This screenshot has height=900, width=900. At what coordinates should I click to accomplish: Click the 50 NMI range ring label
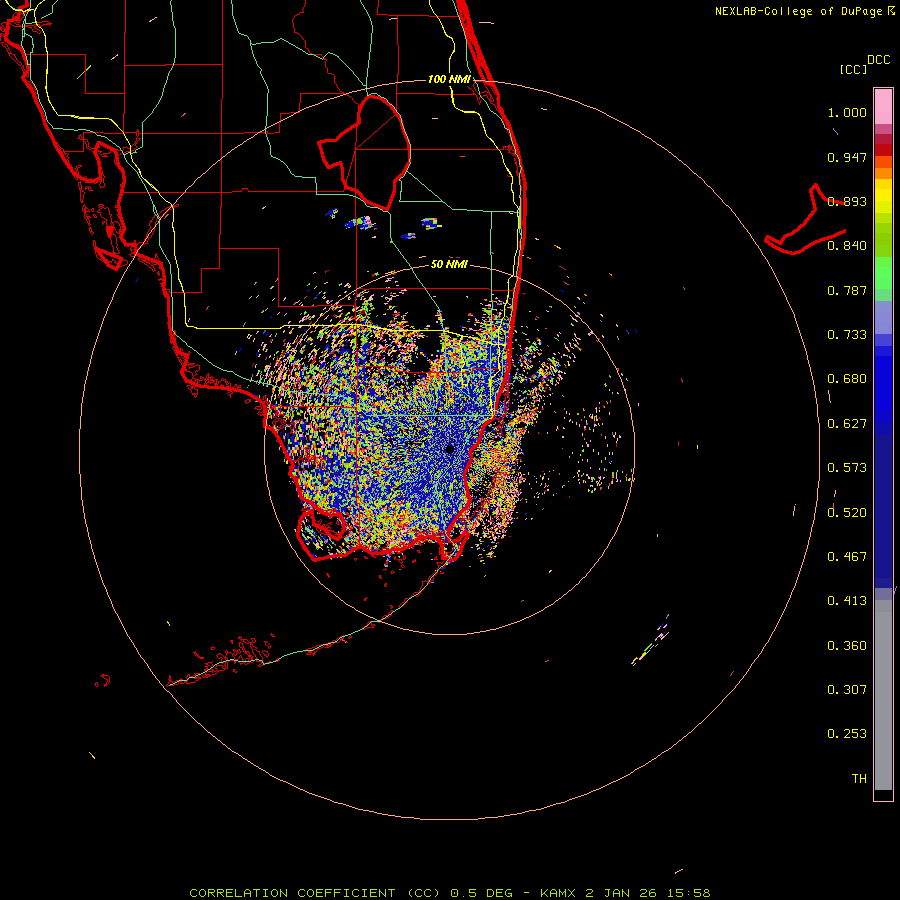click(x=449, y=264)
